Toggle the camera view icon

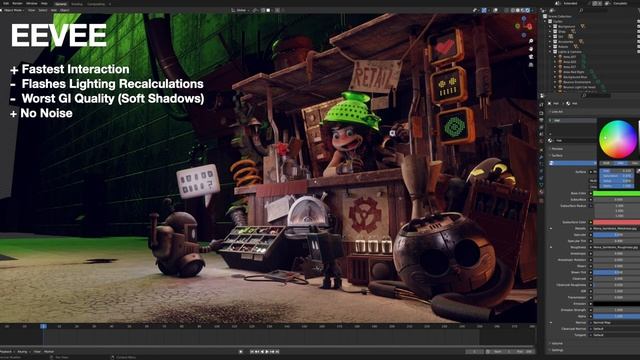(531, 57)
